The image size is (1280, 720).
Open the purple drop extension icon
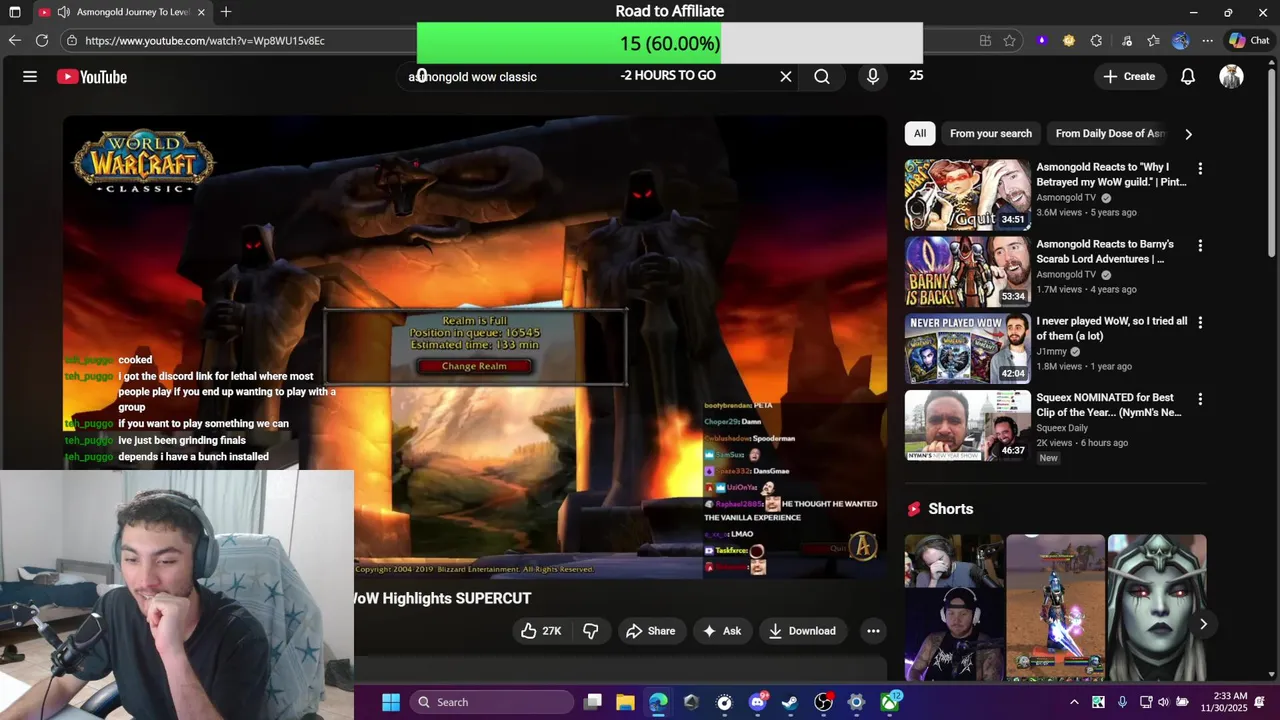(x=1042, y=41)
